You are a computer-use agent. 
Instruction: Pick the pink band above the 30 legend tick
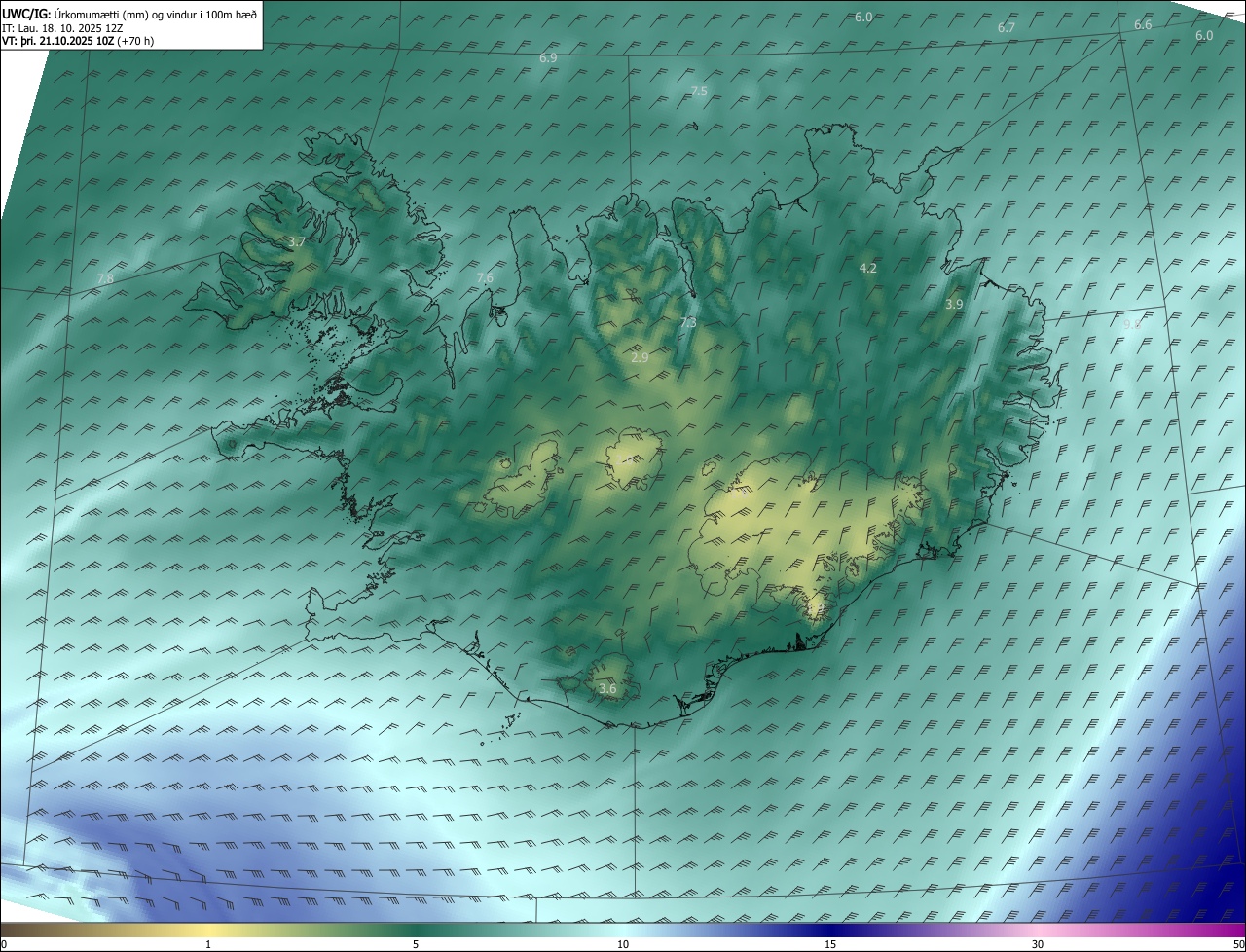click(1038, 931)
